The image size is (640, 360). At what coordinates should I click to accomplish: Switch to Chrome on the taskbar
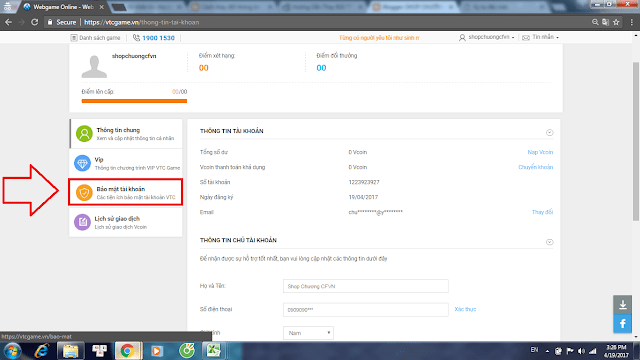pyautogui.click(x=127, y=351)
